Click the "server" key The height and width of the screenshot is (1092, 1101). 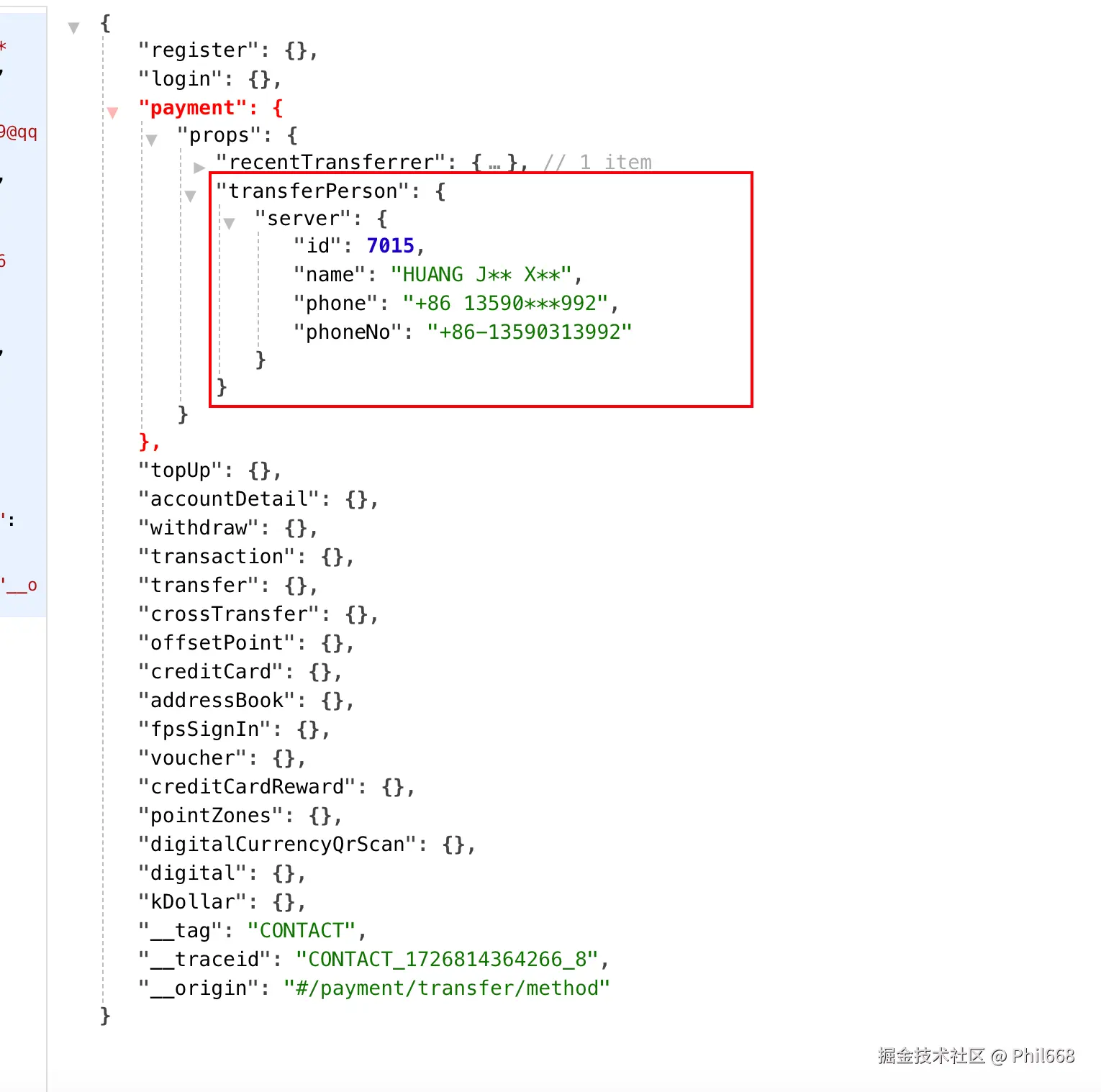coord(302,219)
